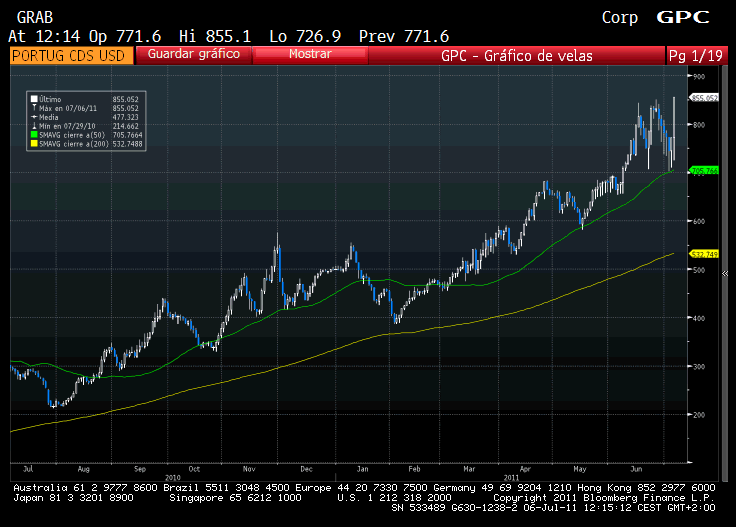736x527 pixels.
Task: Click the Apr month label on time axis
Action: 525,469
